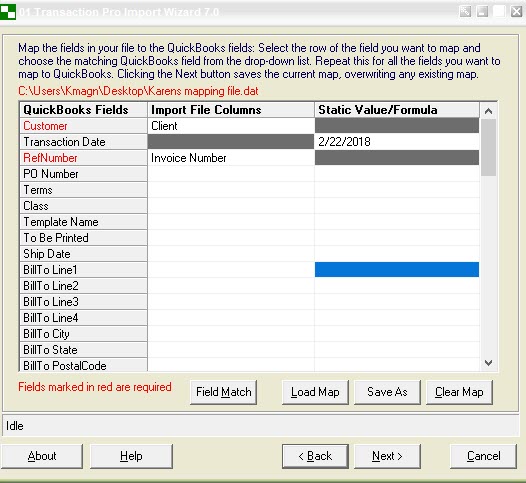Click the Import File Columns cell for PO Number

coord(231,174)
